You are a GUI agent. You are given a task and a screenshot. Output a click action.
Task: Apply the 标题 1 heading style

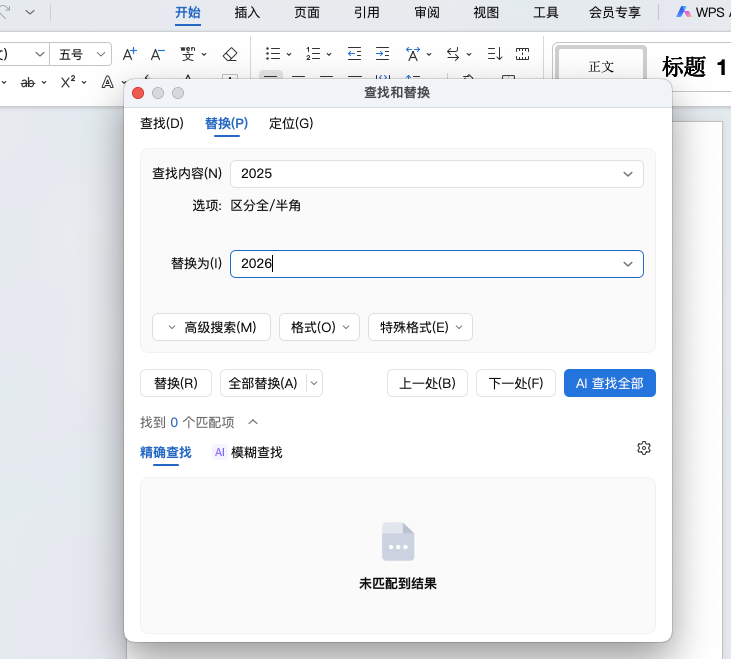(x=694, y=67)
